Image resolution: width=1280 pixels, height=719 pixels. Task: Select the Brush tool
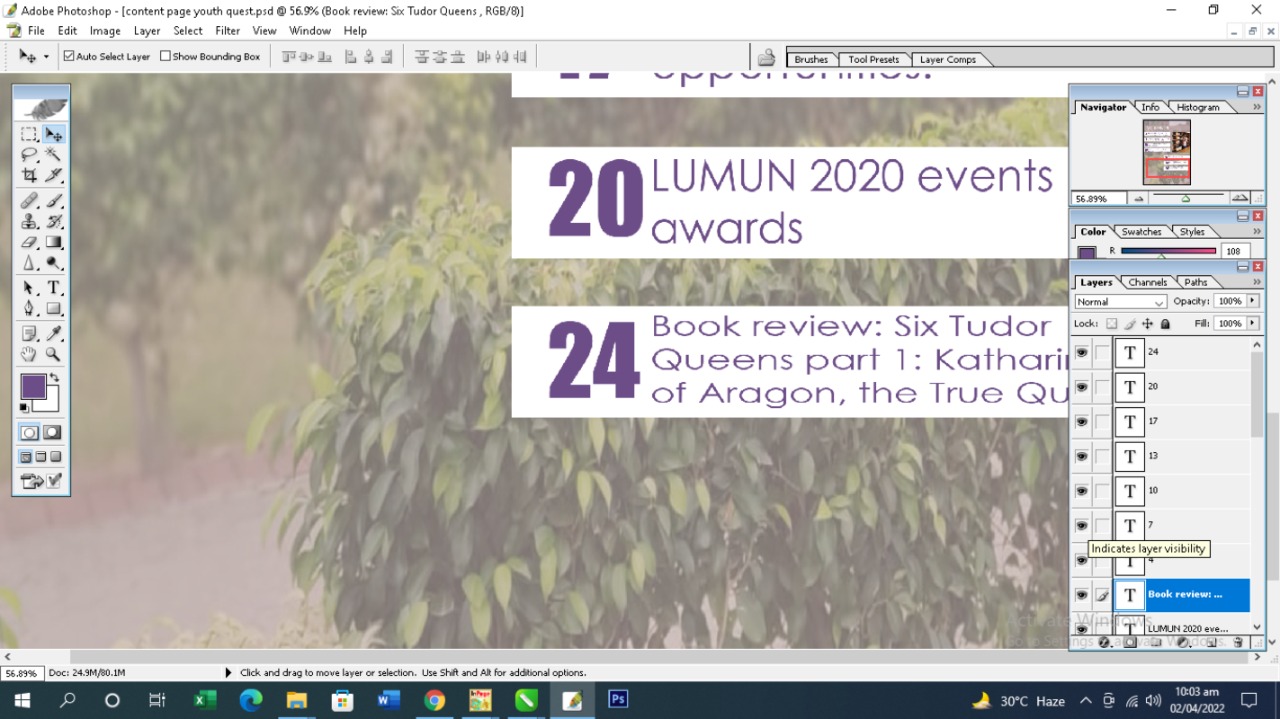(54, 201)
